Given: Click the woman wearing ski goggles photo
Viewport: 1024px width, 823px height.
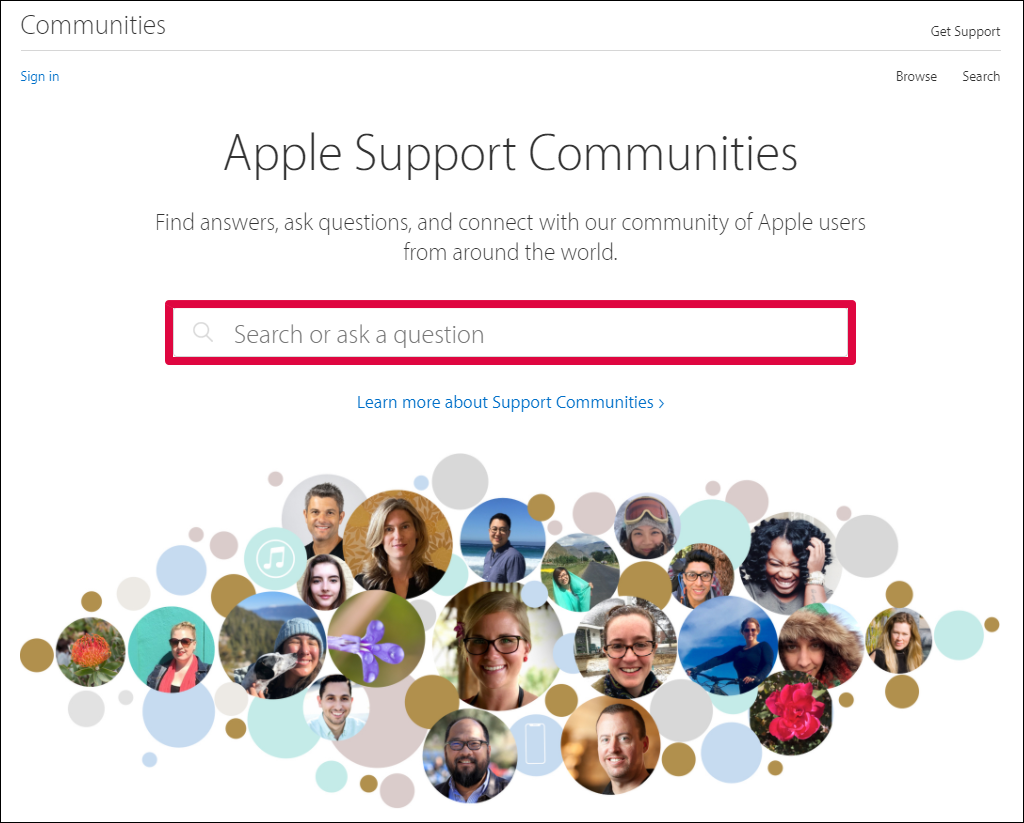Looking at the screenshot, I should point(647,526).
